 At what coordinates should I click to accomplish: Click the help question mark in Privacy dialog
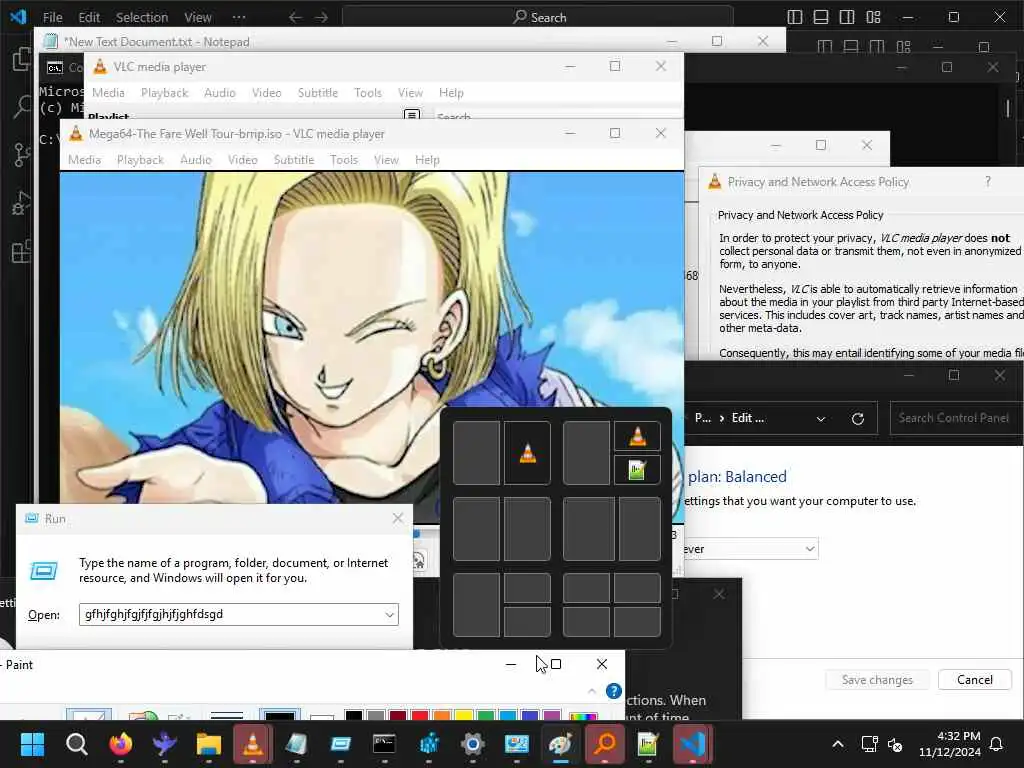pos(987,182)
